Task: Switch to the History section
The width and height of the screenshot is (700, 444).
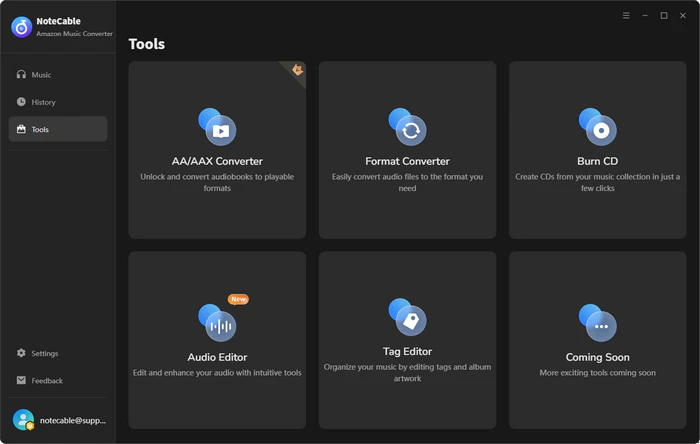Action: click(x=58, y=102)
